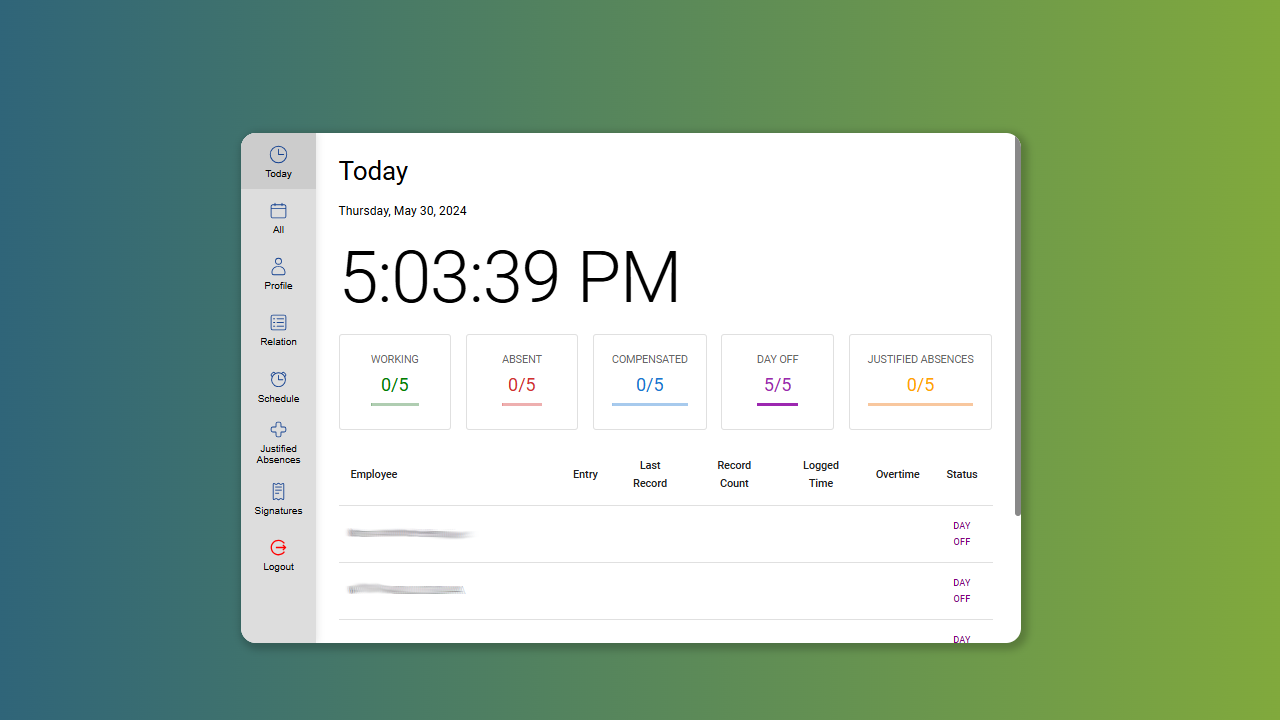The height and width of the screenshot is (720, 1280).
Task: Select the Working 0/5 summary card
Action: point(395,382)
